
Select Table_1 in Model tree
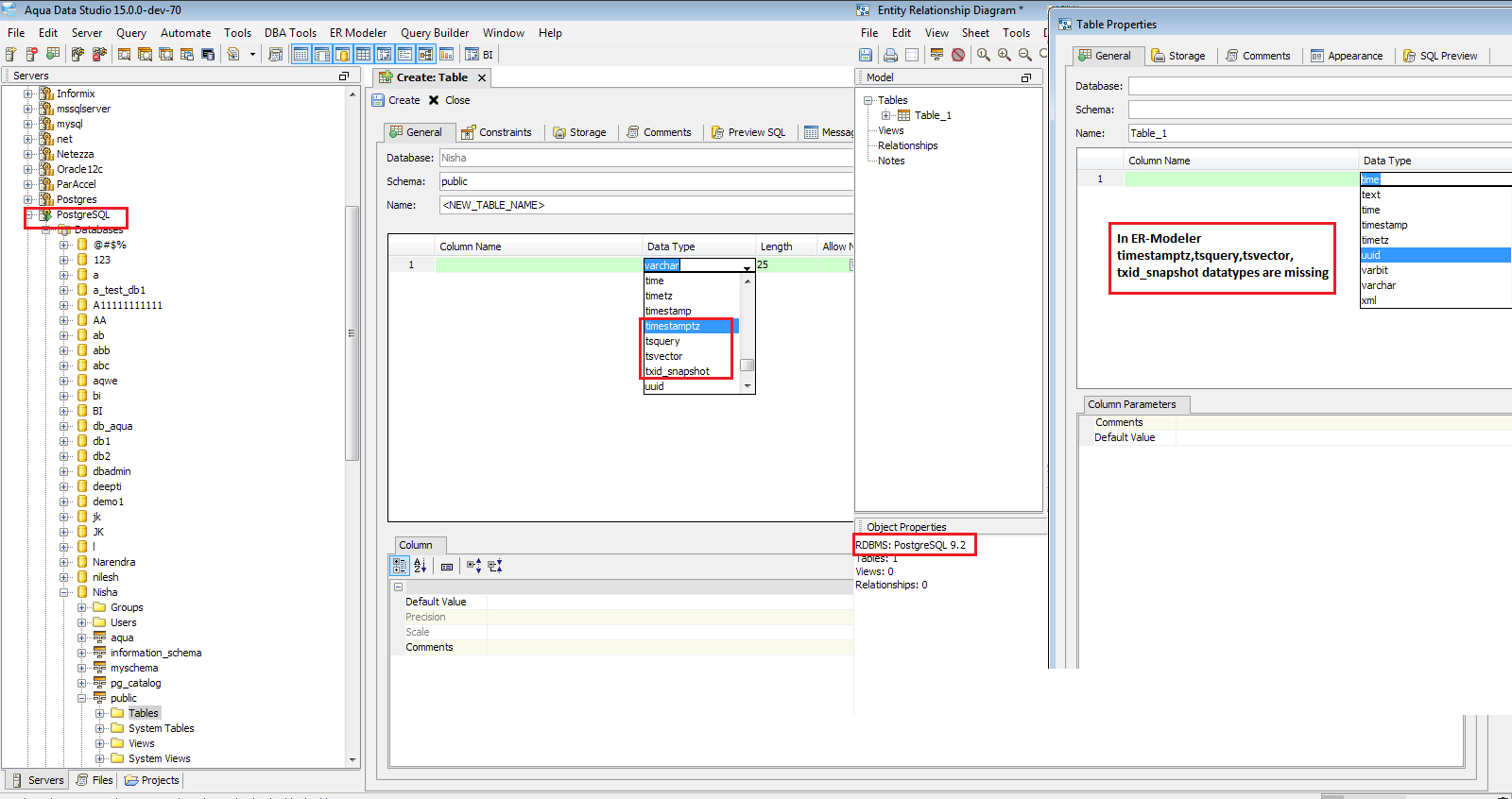point(932,115)
